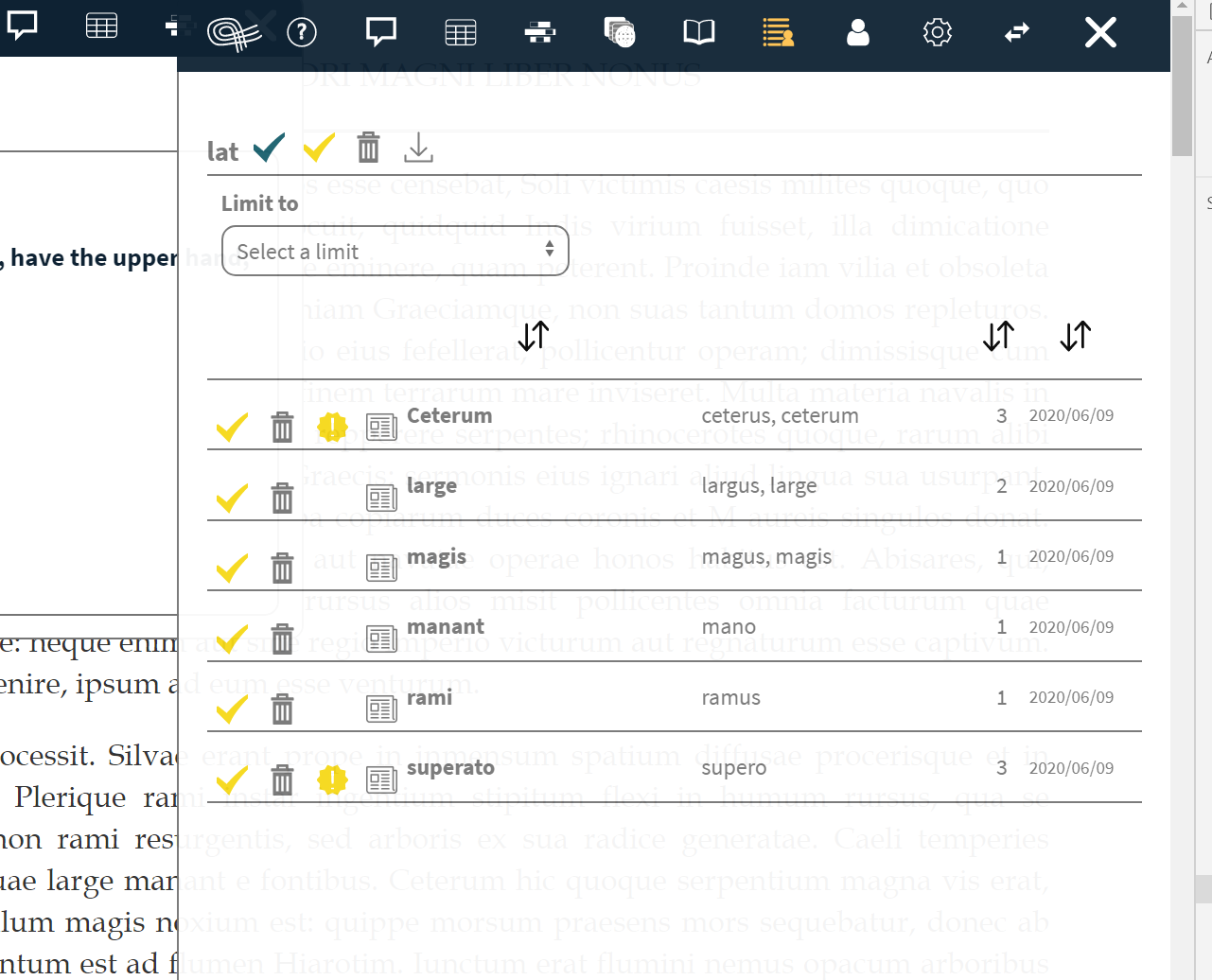Delete 'manant' from the word list

click(x=282, y=639)
